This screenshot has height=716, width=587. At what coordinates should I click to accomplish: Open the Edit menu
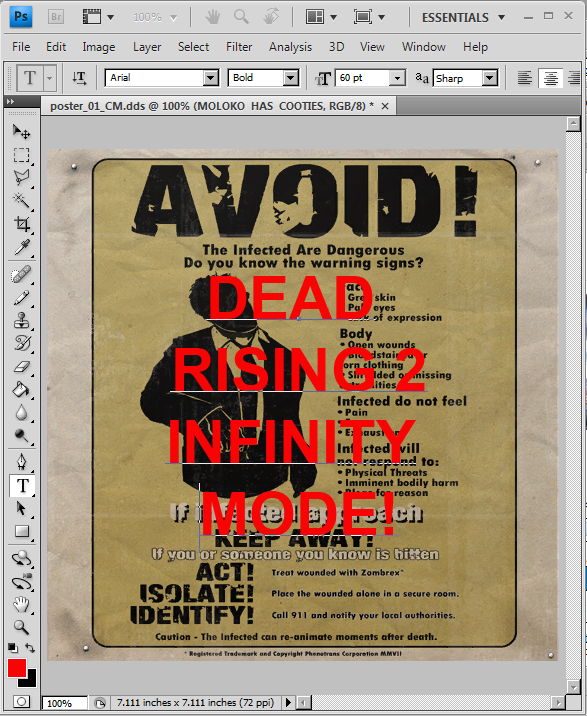point(56,47)
